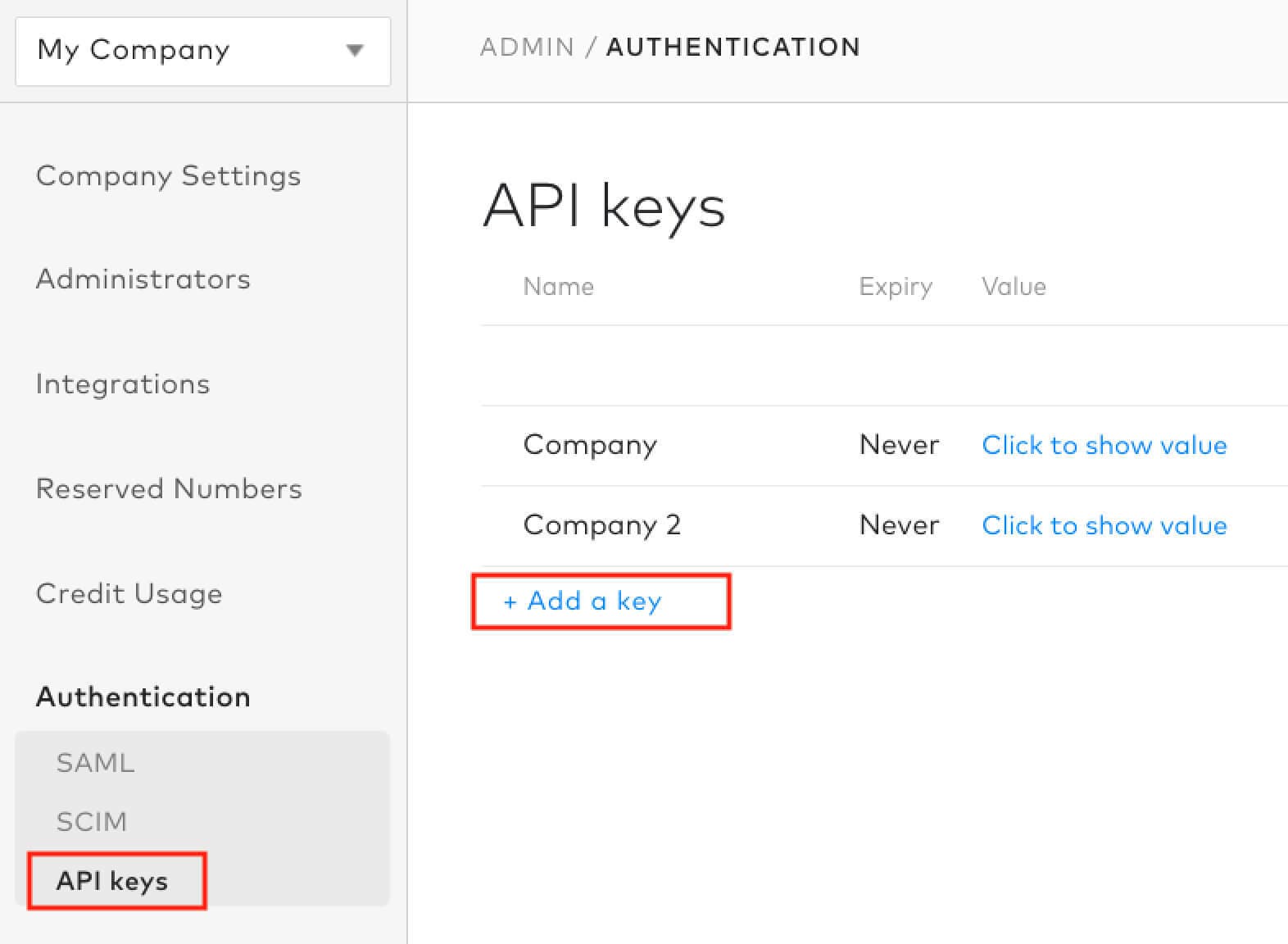Screen dimensions: 1288x944
Task: Sort by the Expiry column header
Action: click(895, 287)
